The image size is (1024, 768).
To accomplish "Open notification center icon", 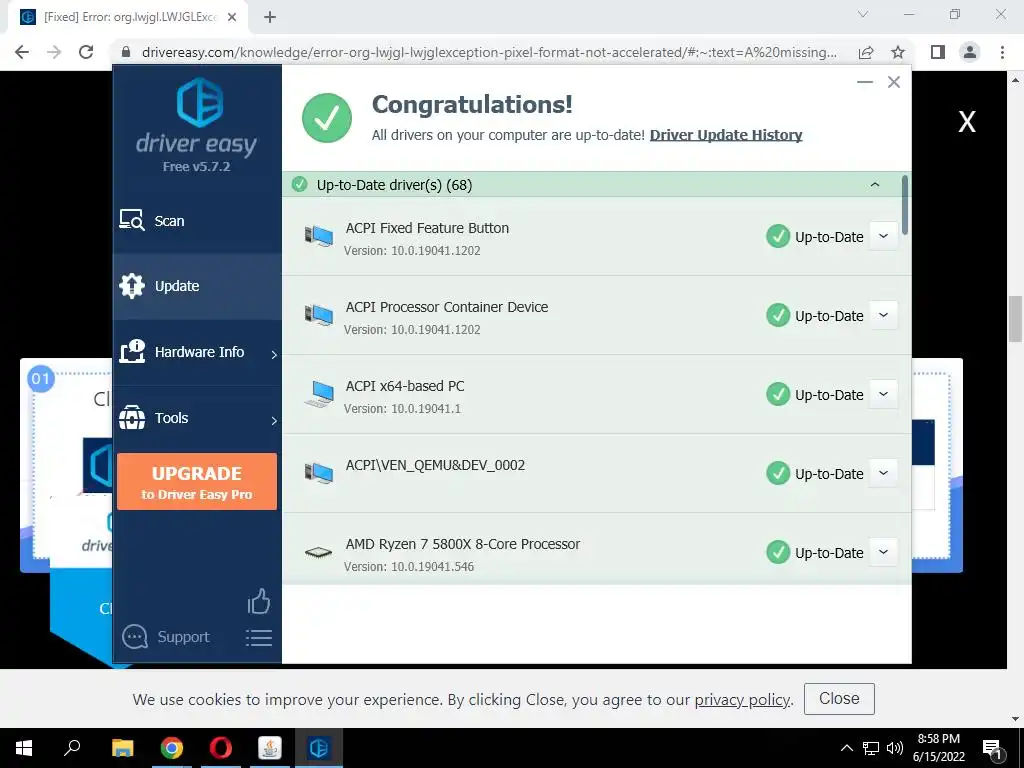I will [x=993, y=748].
